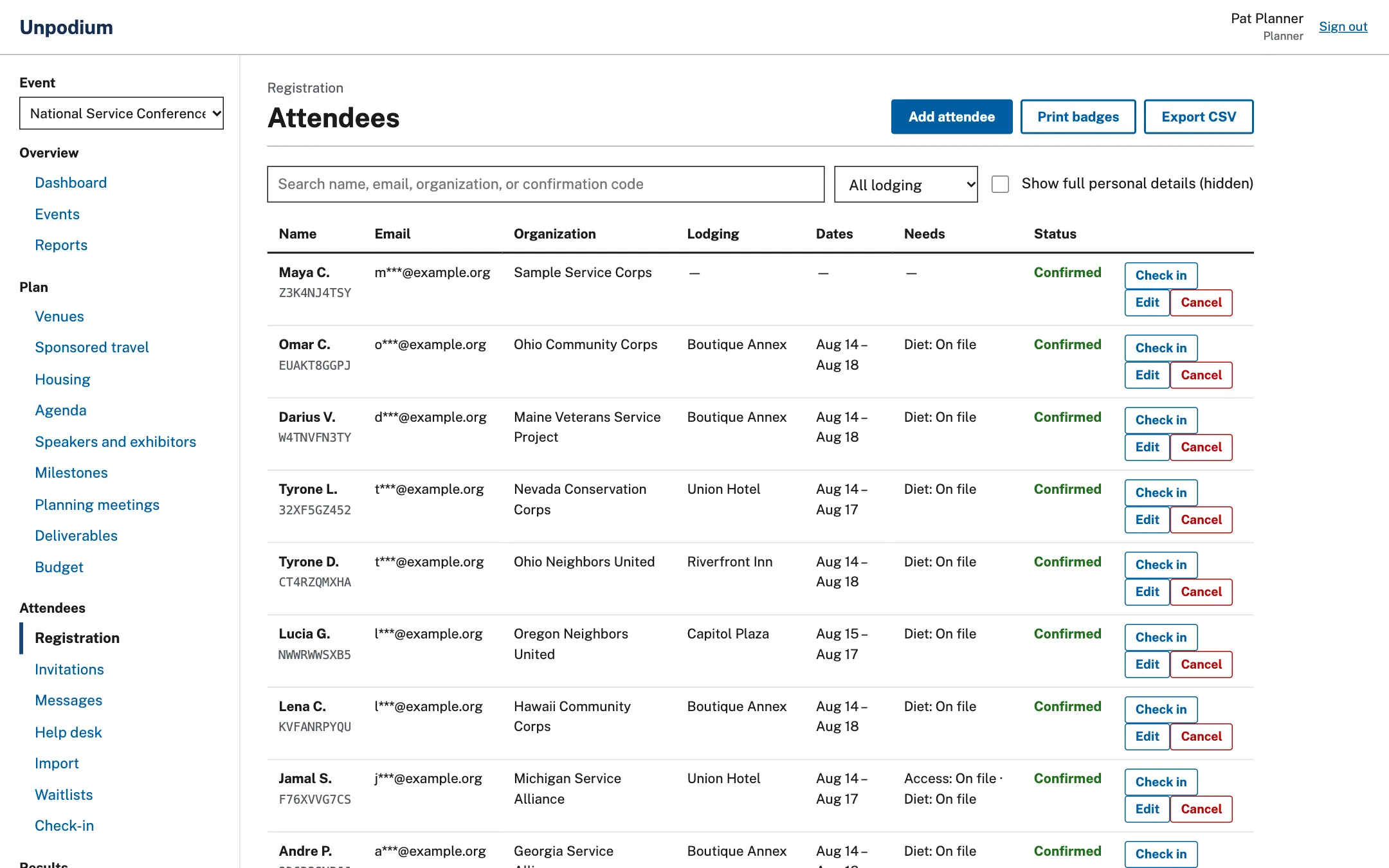Open Sponsored travel section

click(x=91, y=347)
